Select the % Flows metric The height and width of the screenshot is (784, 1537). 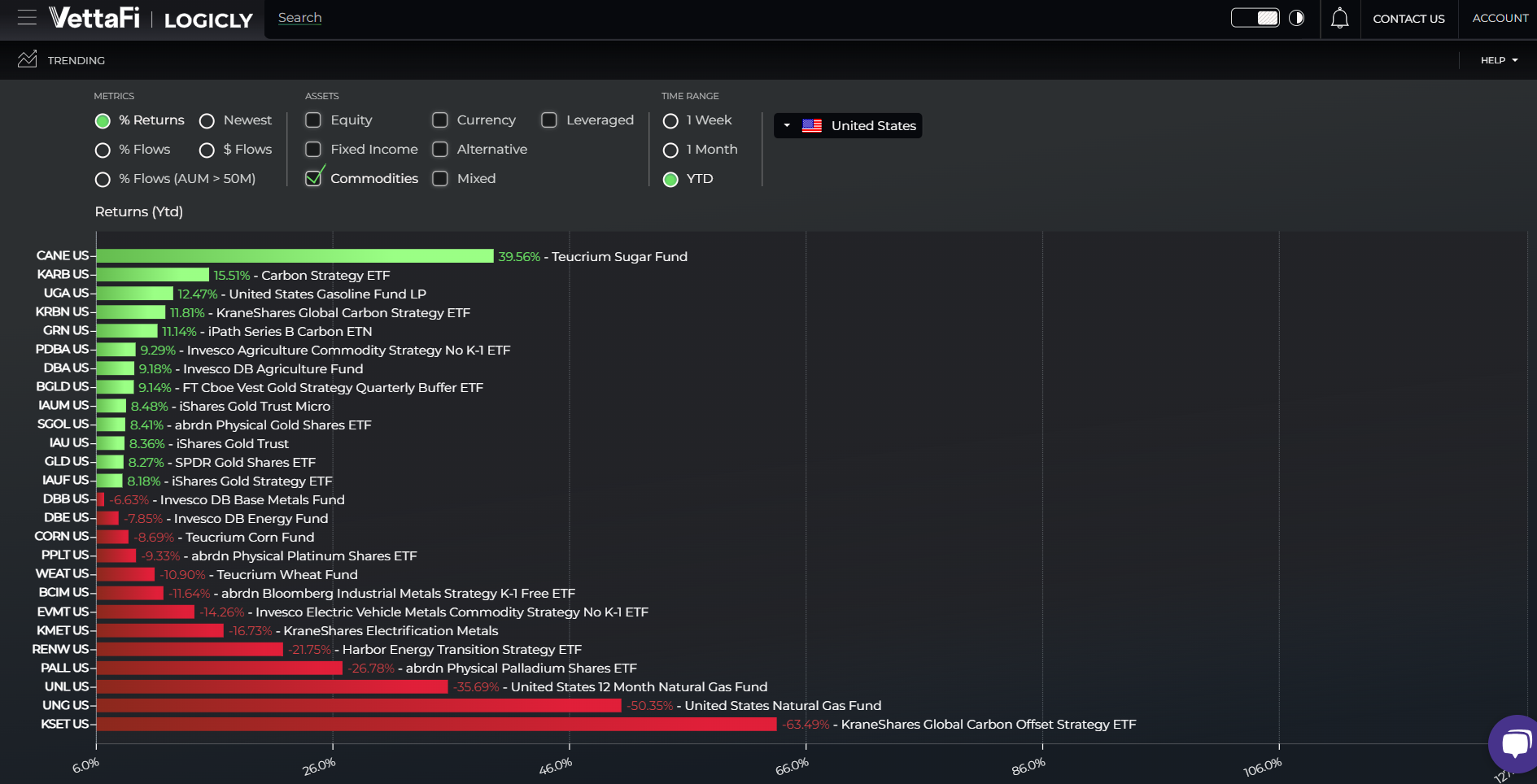click(x=103, y=150)
